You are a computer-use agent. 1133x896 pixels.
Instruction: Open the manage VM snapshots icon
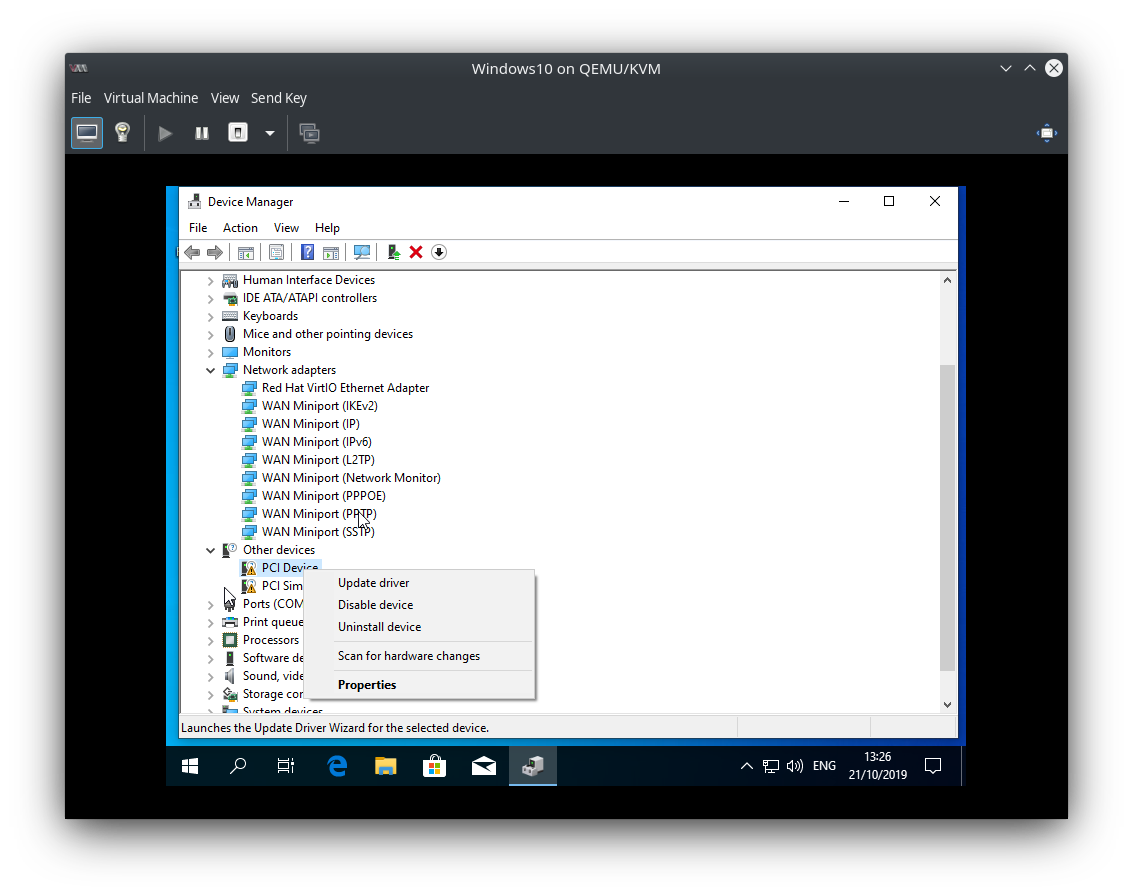[310, 133]
